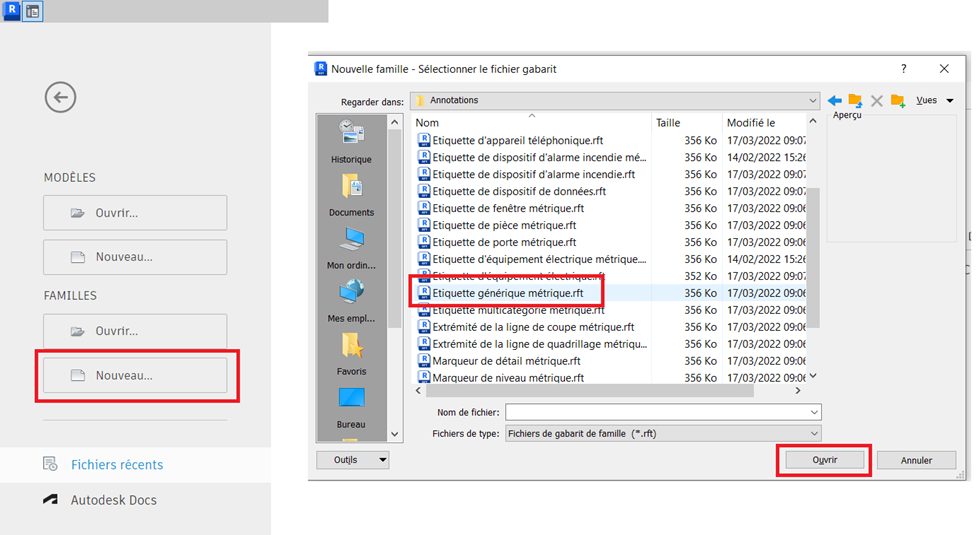Screen dimensions: 979x535
Task: Click the places bar scroll down arrow
Action: coord(395,434)
